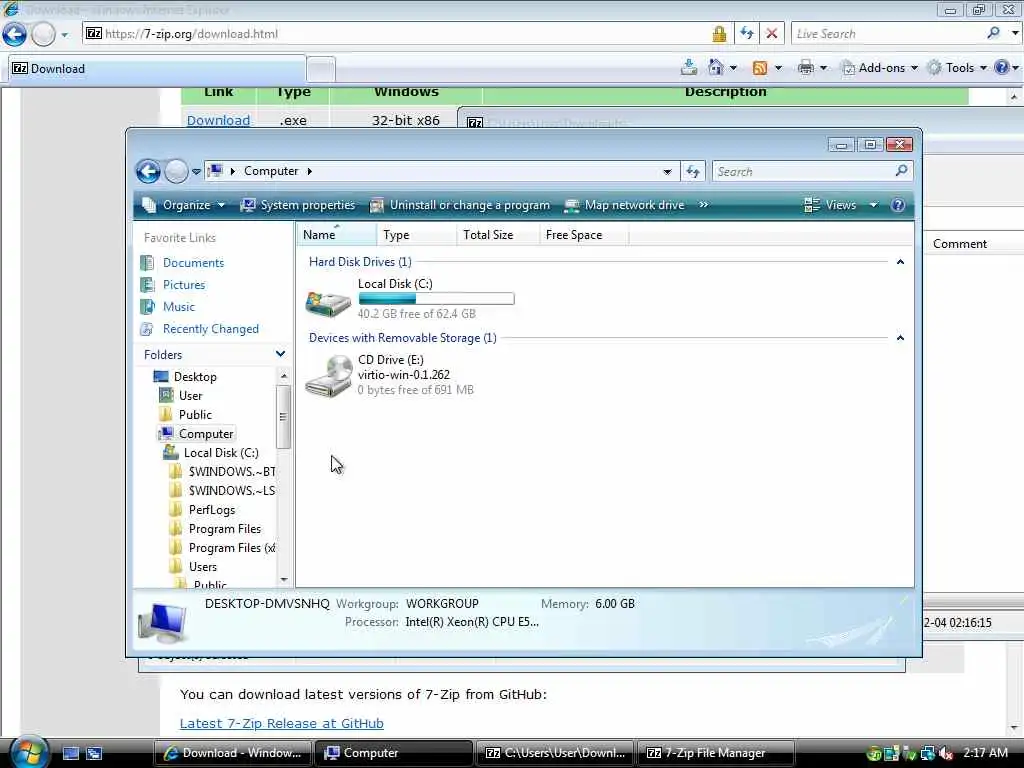Open the IE Help icon

[x=1001, y=67]
